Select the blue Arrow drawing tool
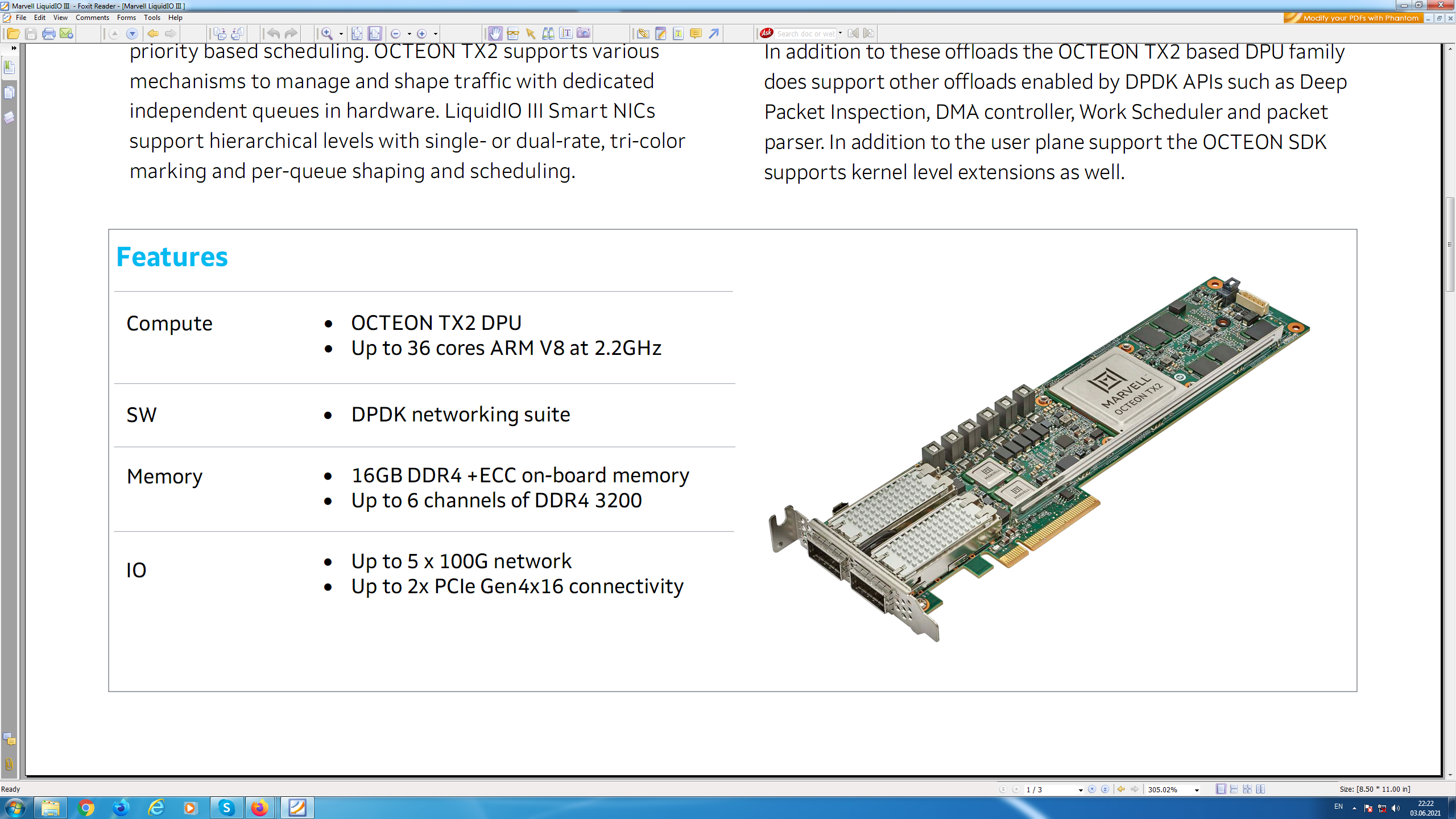1456x819 pixels. click(x=714, y=34)
